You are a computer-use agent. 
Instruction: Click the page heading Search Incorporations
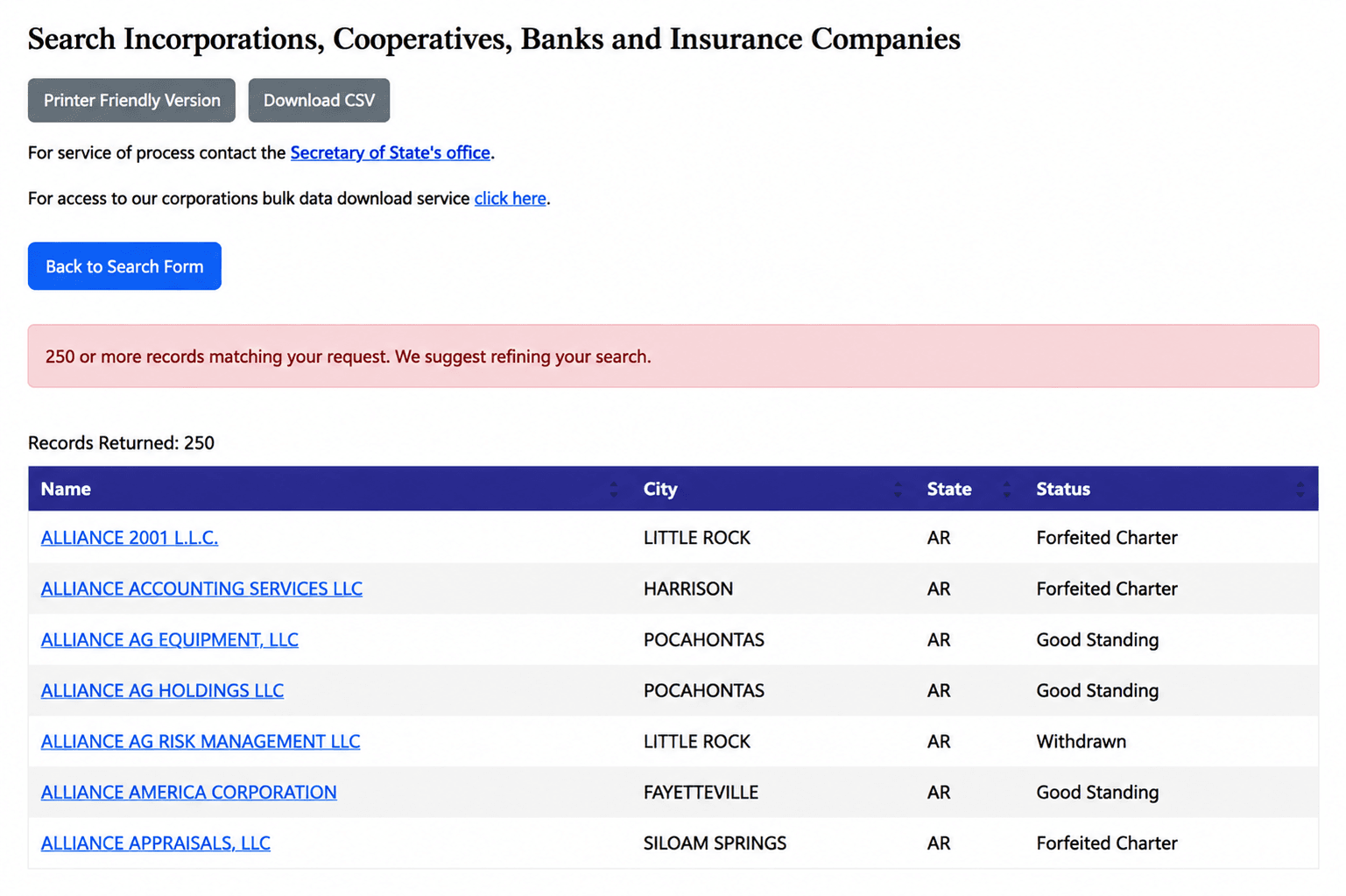pyautogui.click(x=494, y=39)
